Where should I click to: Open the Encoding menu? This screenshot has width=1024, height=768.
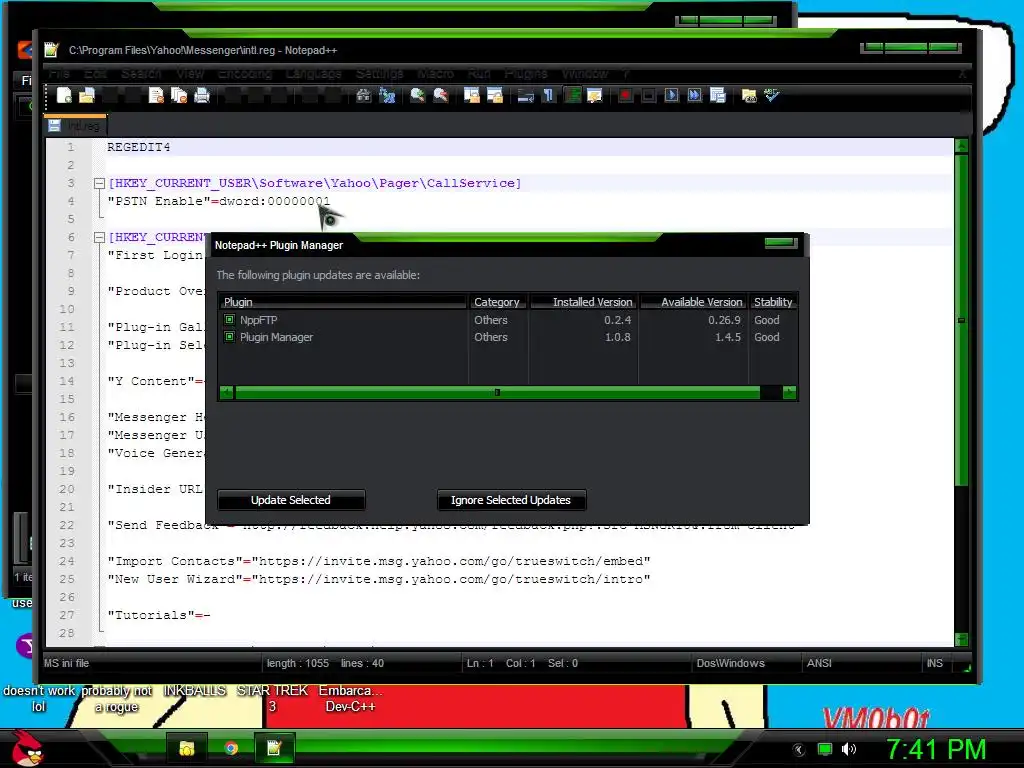[x=245, y=74]
